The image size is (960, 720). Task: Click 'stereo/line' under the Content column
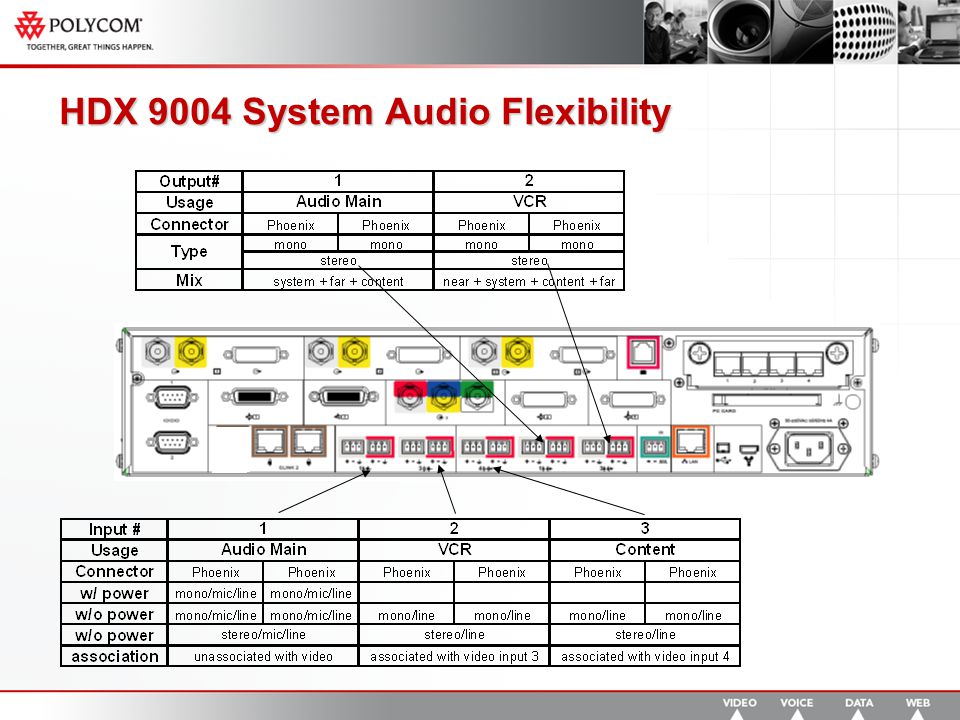(x=645, y=635)
